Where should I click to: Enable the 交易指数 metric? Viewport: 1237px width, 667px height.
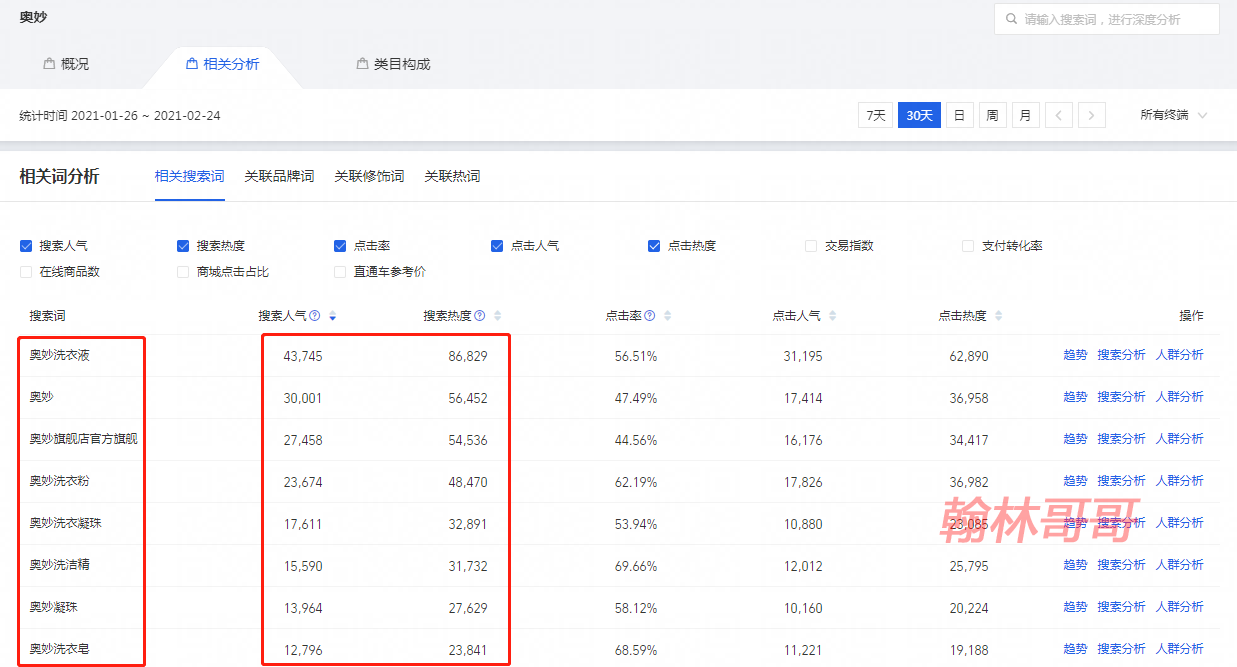[811, 246]
